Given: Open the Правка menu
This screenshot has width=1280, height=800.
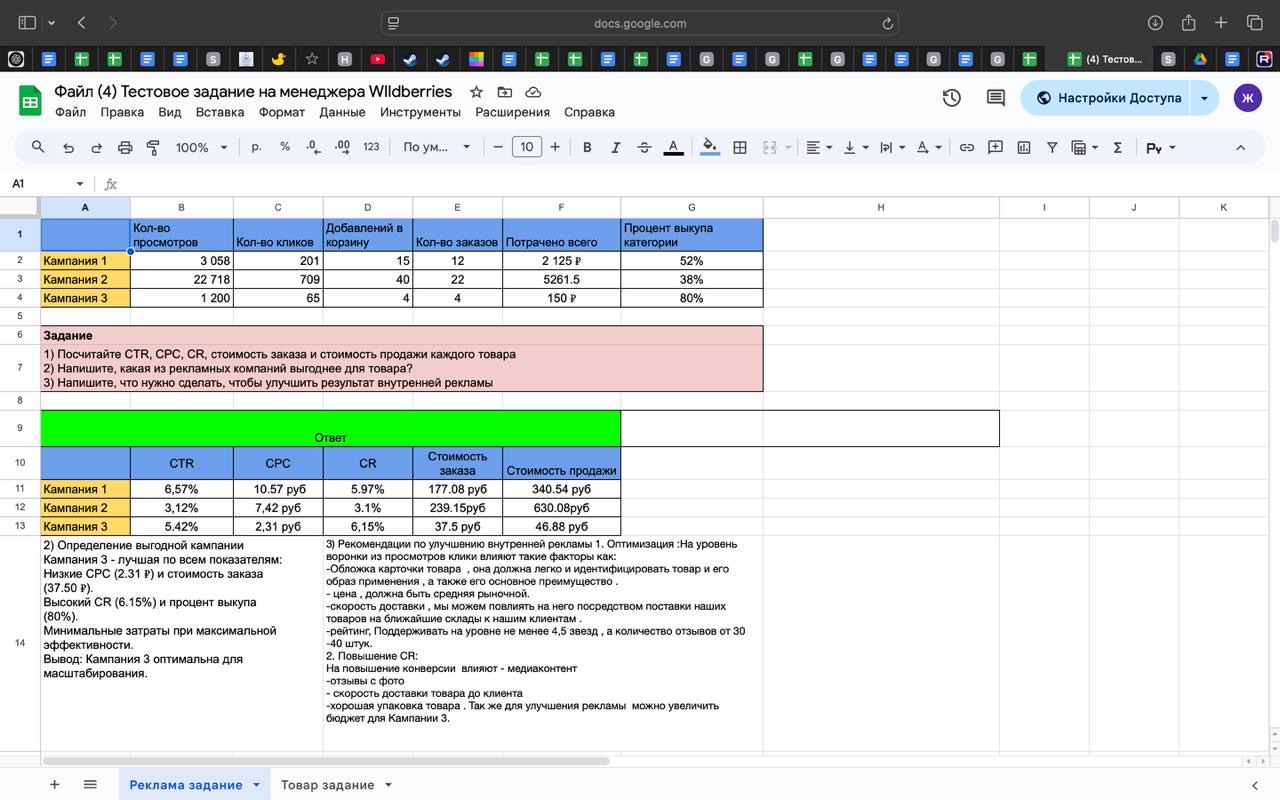Looking at the screenshot, I should pos(122,112).
